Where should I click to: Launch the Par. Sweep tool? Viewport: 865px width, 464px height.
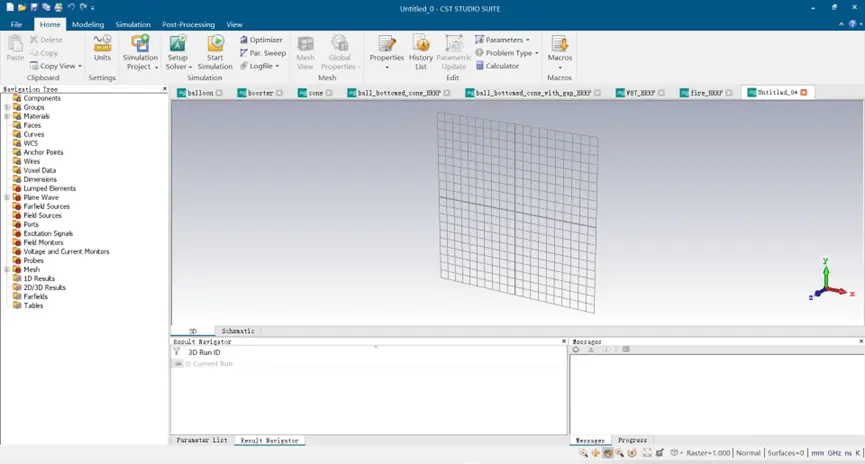[263, 53]
